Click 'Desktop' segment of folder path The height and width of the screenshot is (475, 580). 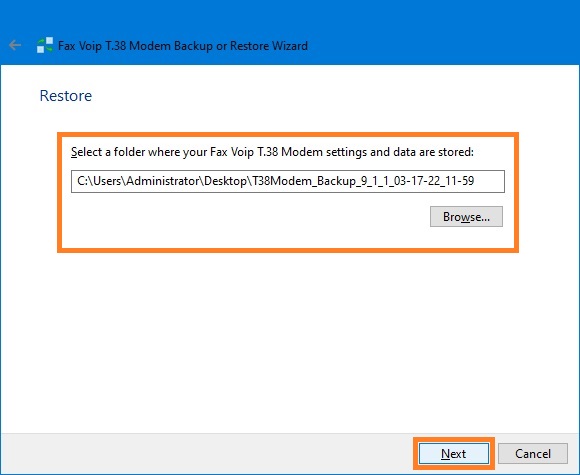point(225,181)
